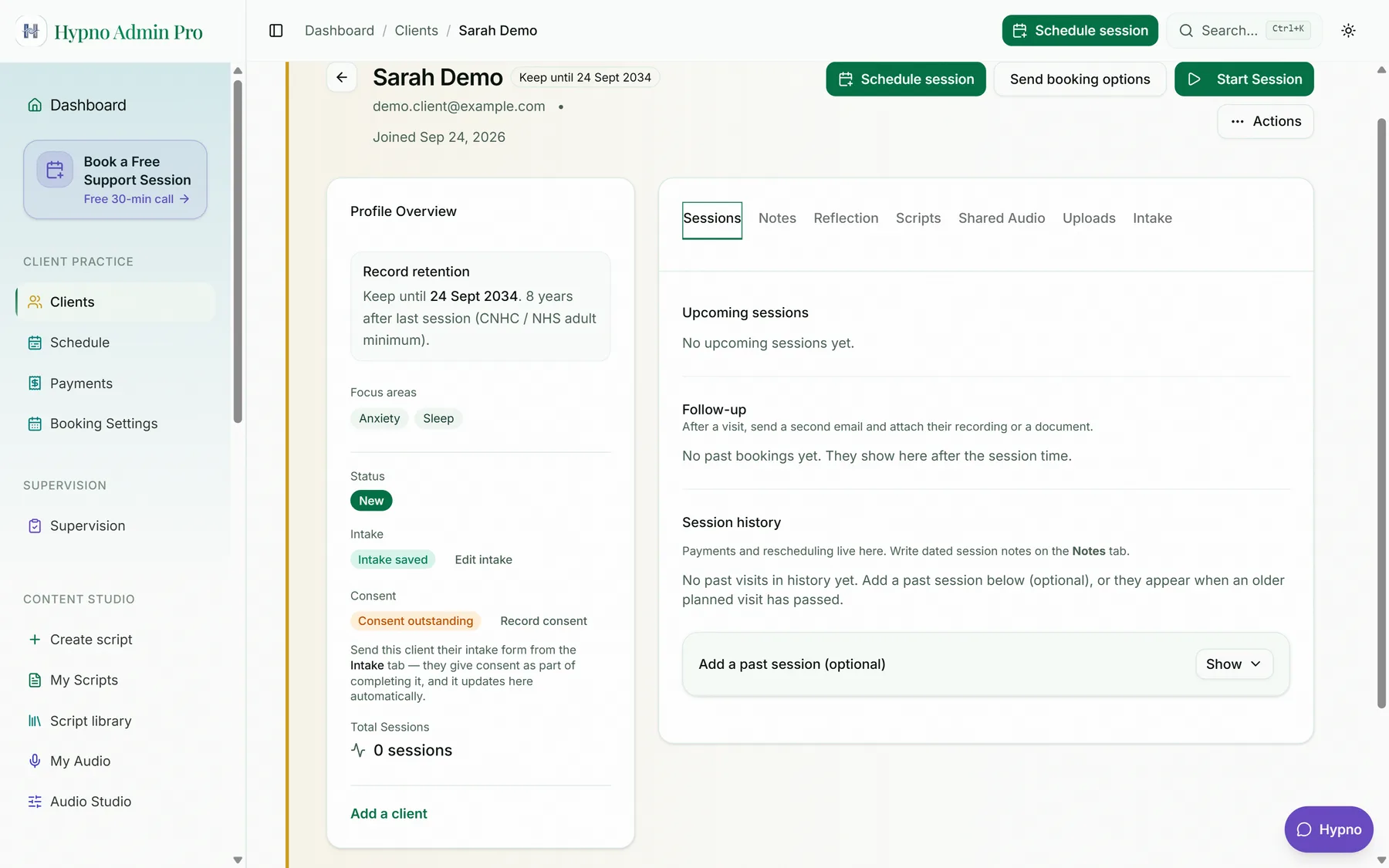The width and height of the screenshot is (1389, 868).
Task: Open the Actions menu
Action: tap(1266, 121)
